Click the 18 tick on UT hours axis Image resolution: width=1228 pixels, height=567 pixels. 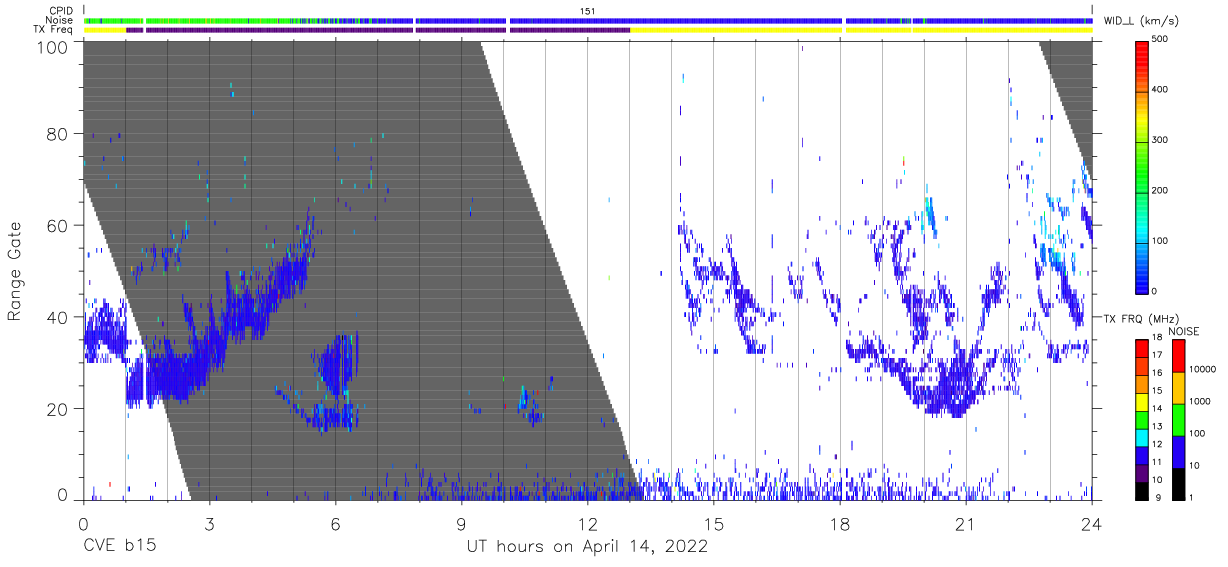point(840,523)
